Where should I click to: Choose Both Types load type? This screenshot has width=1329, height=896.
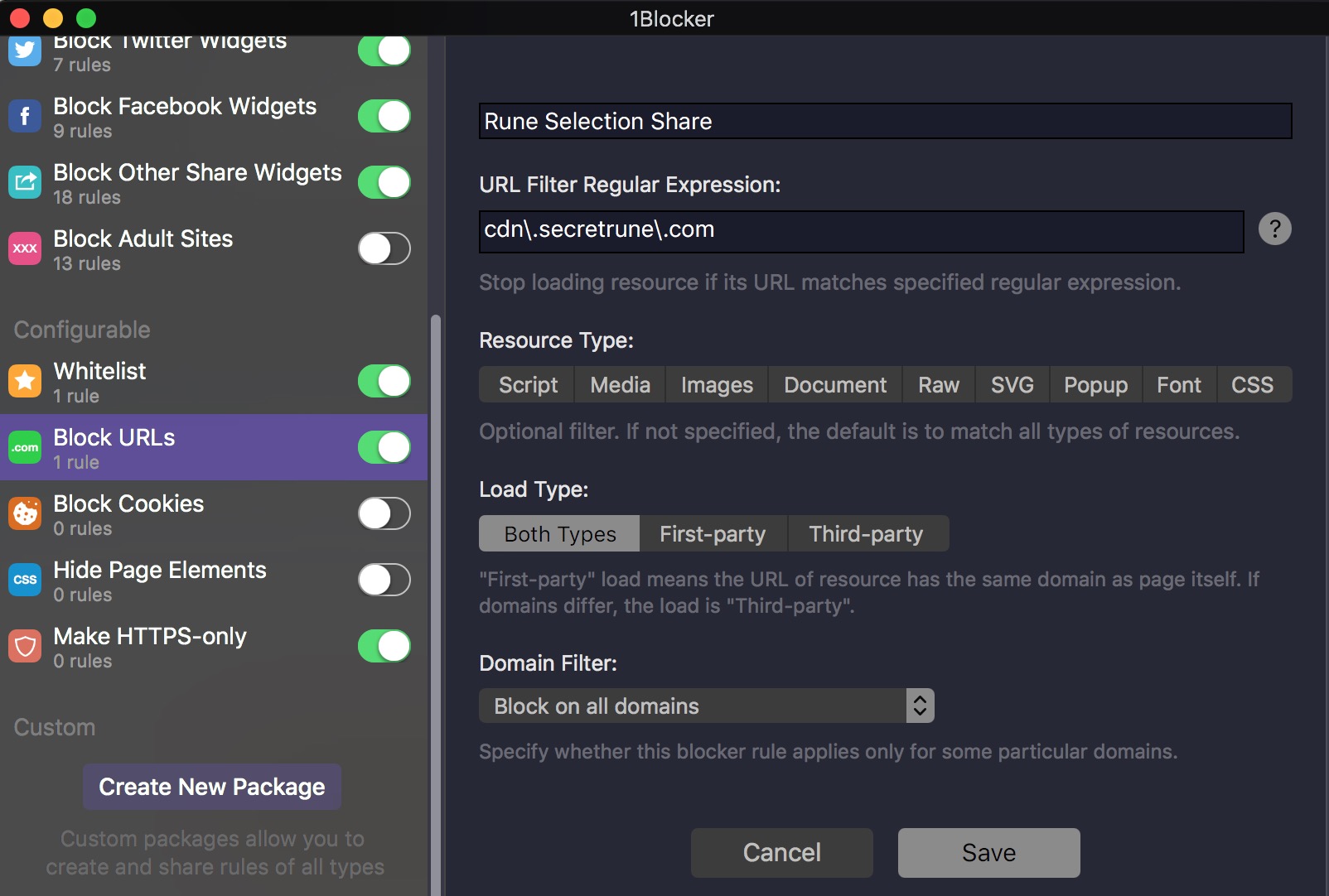point(559,533)
